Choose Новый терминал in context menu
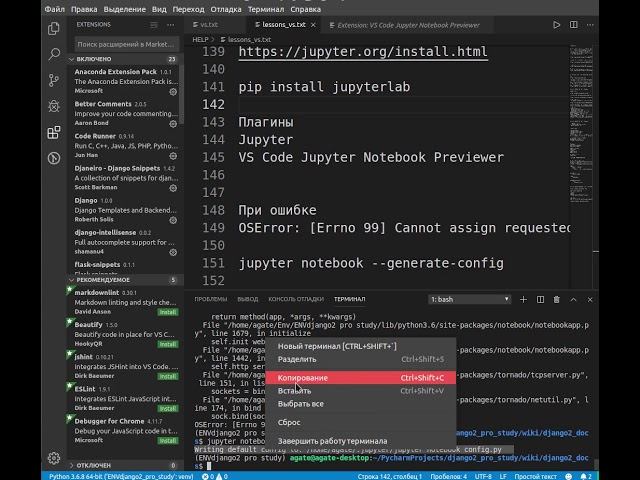 (360, 346)
